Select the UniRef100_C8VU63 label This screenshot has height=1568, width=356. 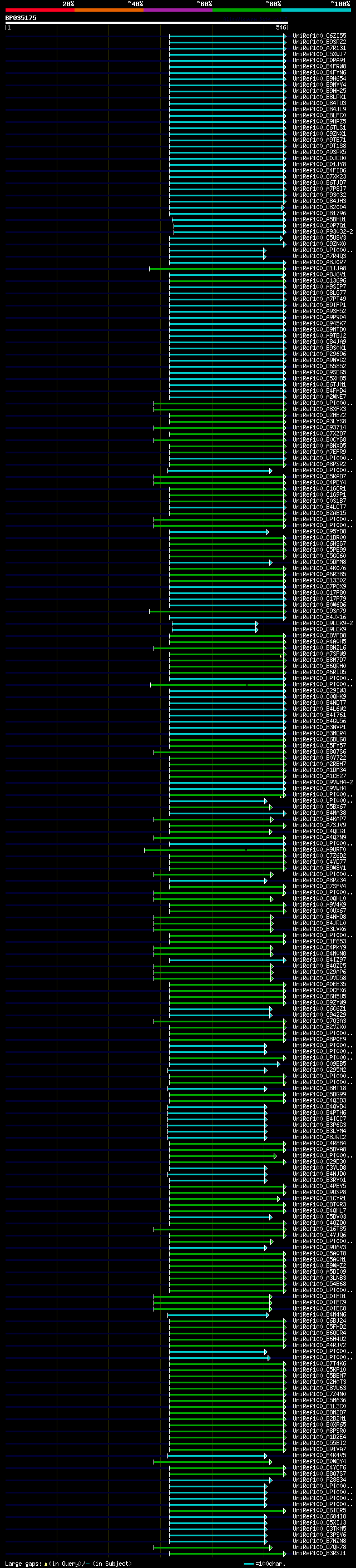point(319,1388)
